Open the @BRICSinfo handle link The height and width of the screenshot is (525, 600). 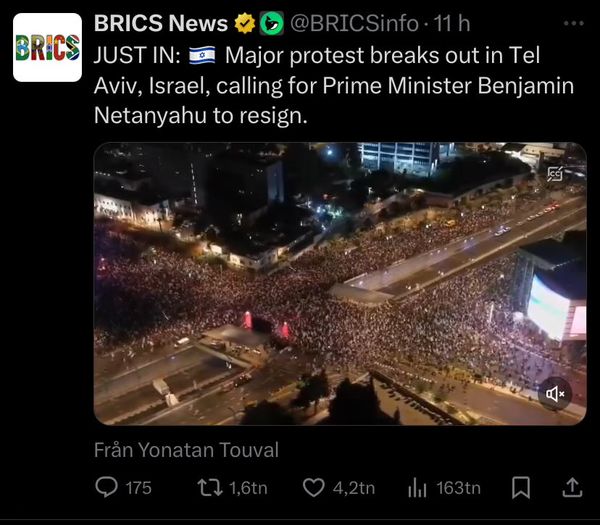(x=354, y=24)
